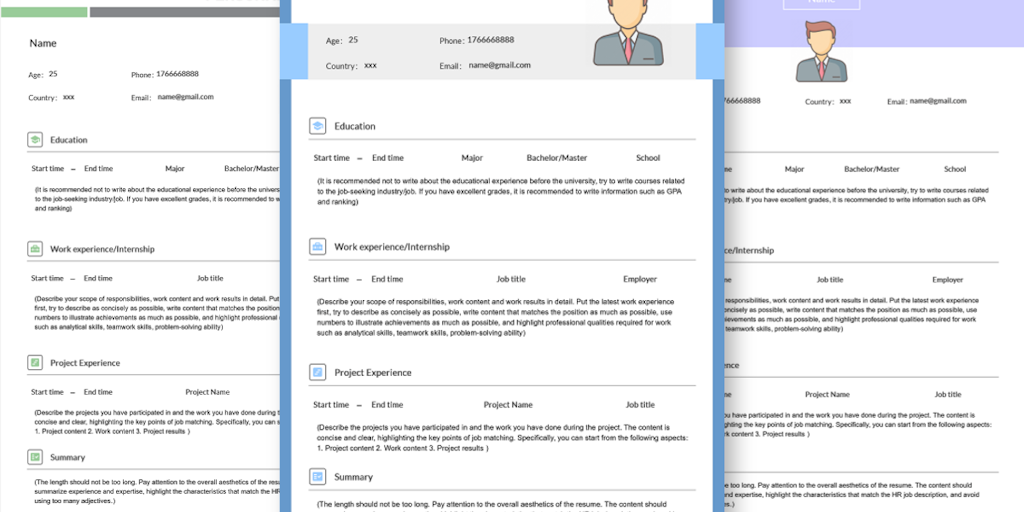Click the email name@gmail.com in the purple template
Viewport: 1024px width, 512px height.
coord(938,101)
